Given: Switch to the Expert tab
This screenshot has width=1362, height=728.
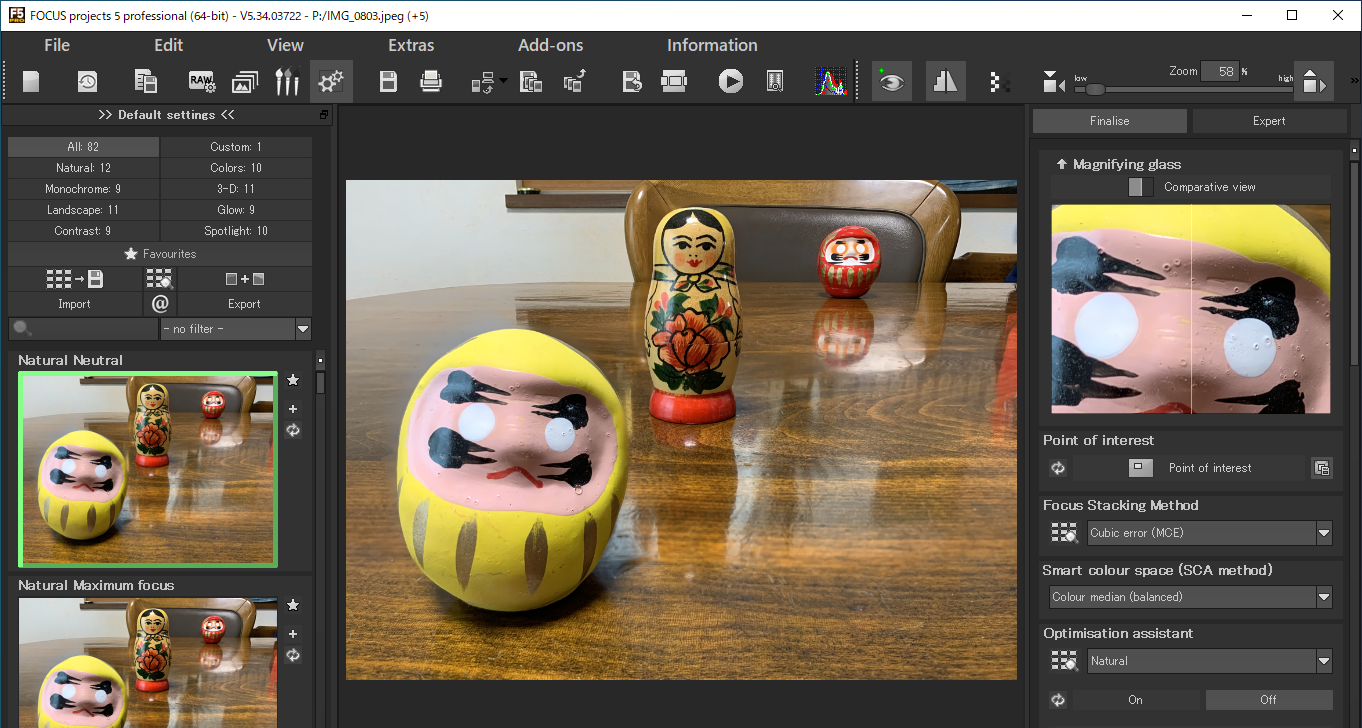Looking at the screenshot, I should (1269, 121).
